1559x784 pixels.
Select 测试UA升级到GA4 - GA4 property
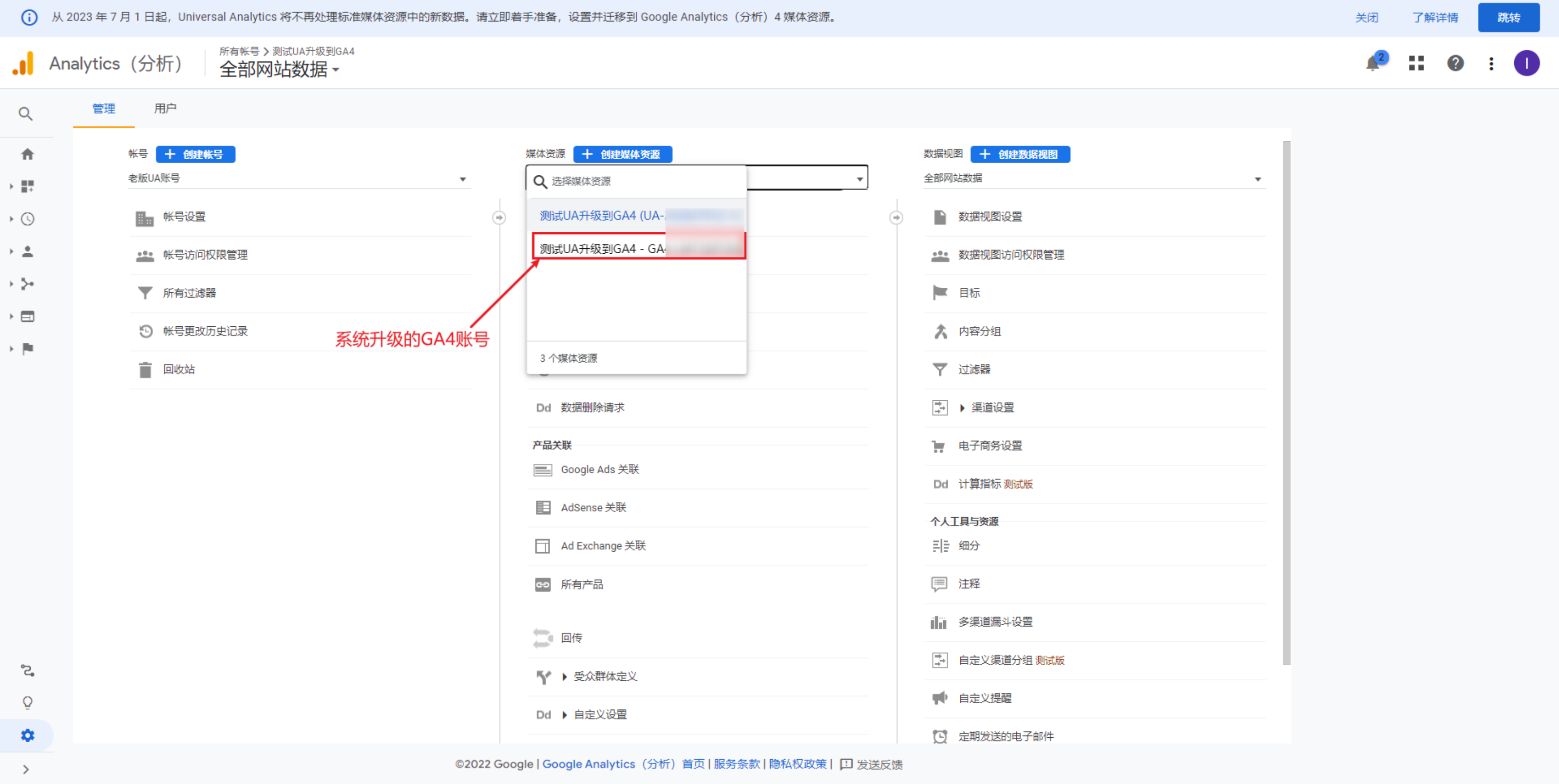[639, 247]
